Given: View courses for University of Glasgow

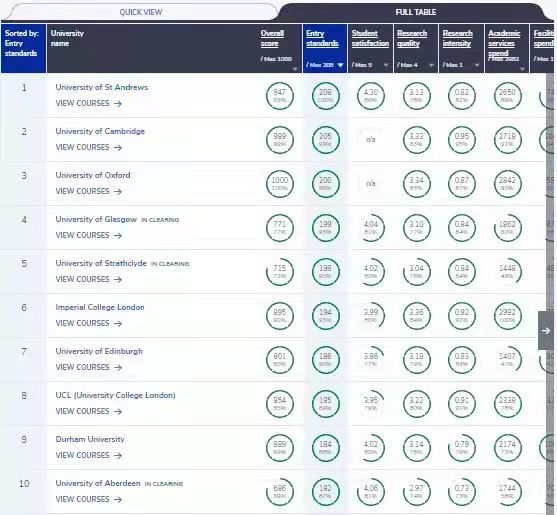Looking at the screenshot, I should 88,235.
